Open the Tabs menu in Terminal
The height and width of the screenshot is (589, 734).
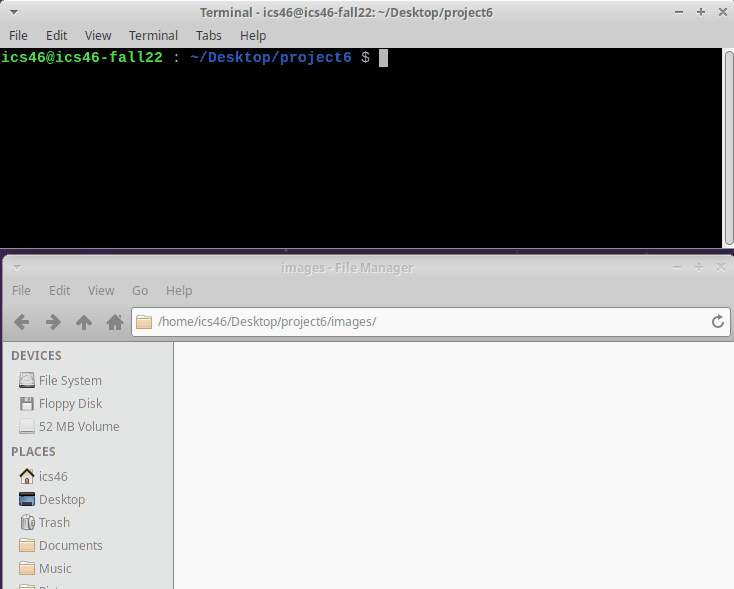(209, 35)
